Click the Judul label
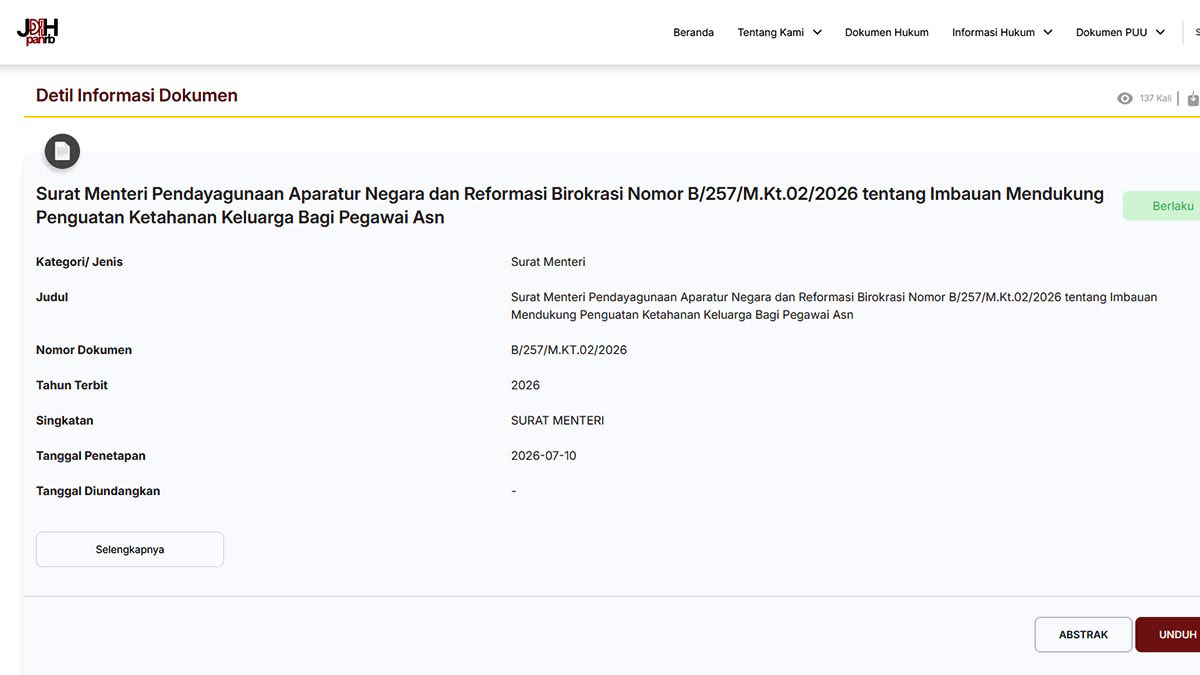This screenshot has height=675, width=1200. coord(52,297)
